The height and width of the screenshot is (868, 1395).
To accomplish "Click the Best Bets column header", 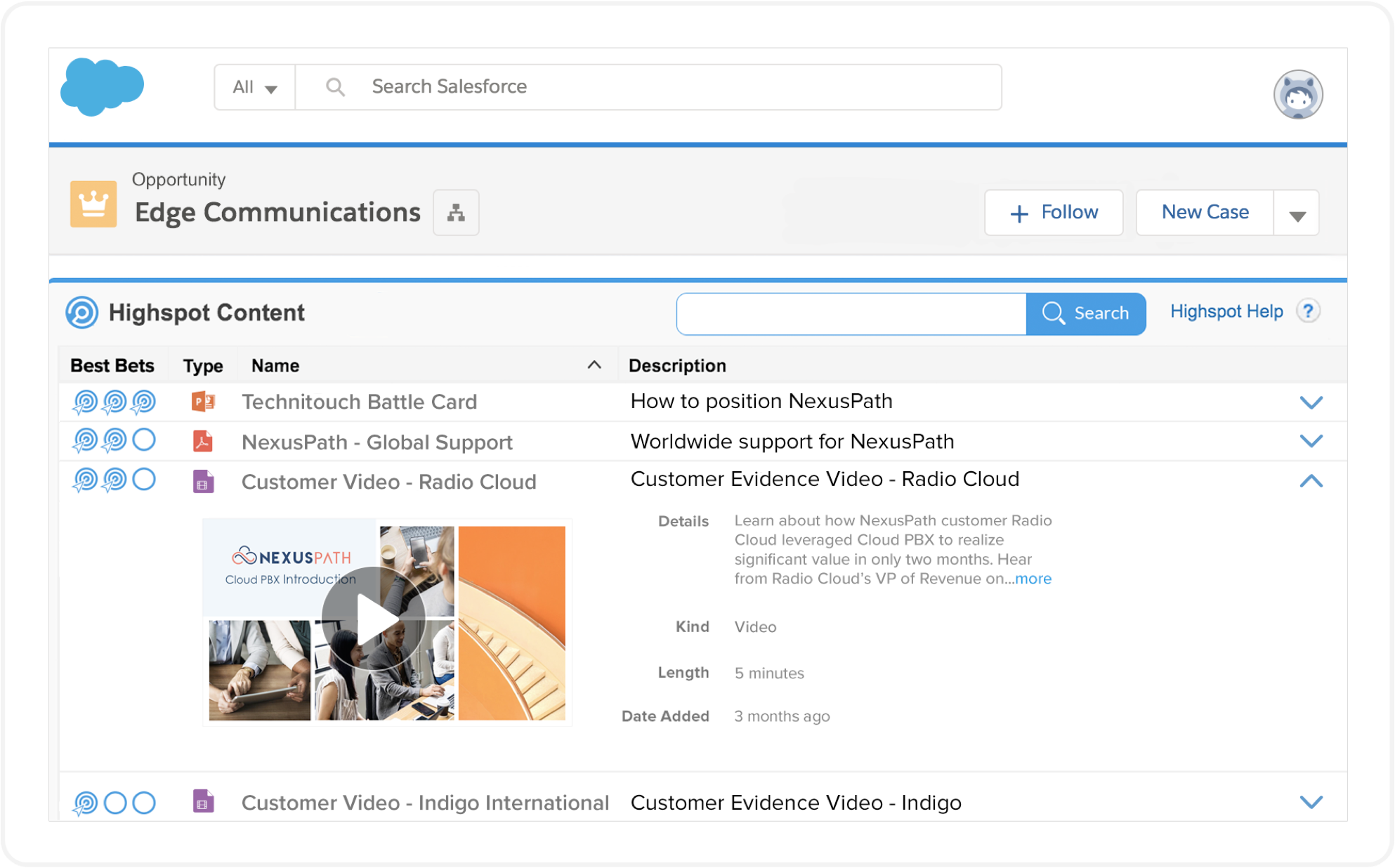I will pos(112,366).
